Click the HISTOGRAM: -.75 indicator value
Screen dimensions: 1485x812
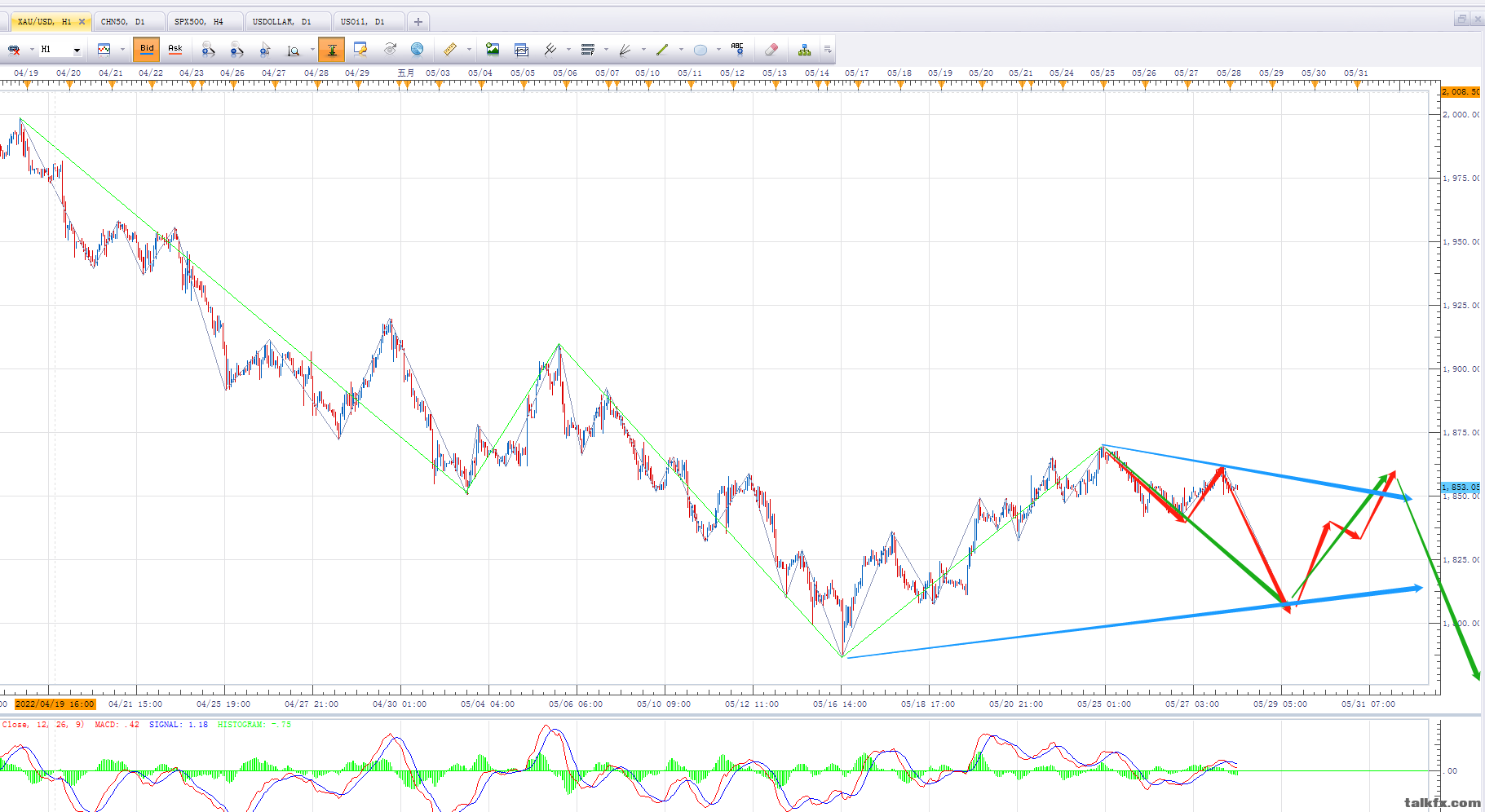click(x=254, y=724)
